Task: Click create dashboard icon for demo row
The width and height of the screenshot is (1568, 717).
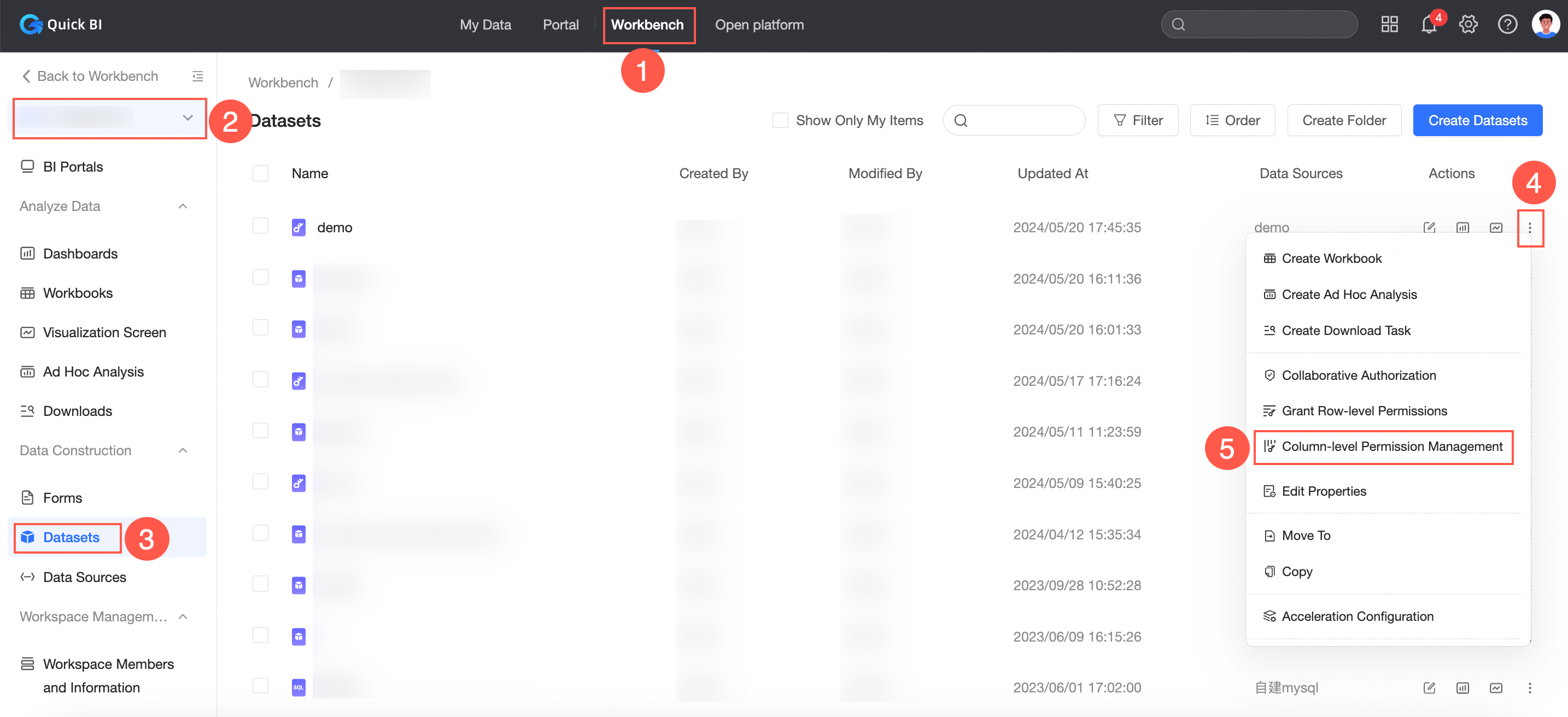Action: point(1462,228)
